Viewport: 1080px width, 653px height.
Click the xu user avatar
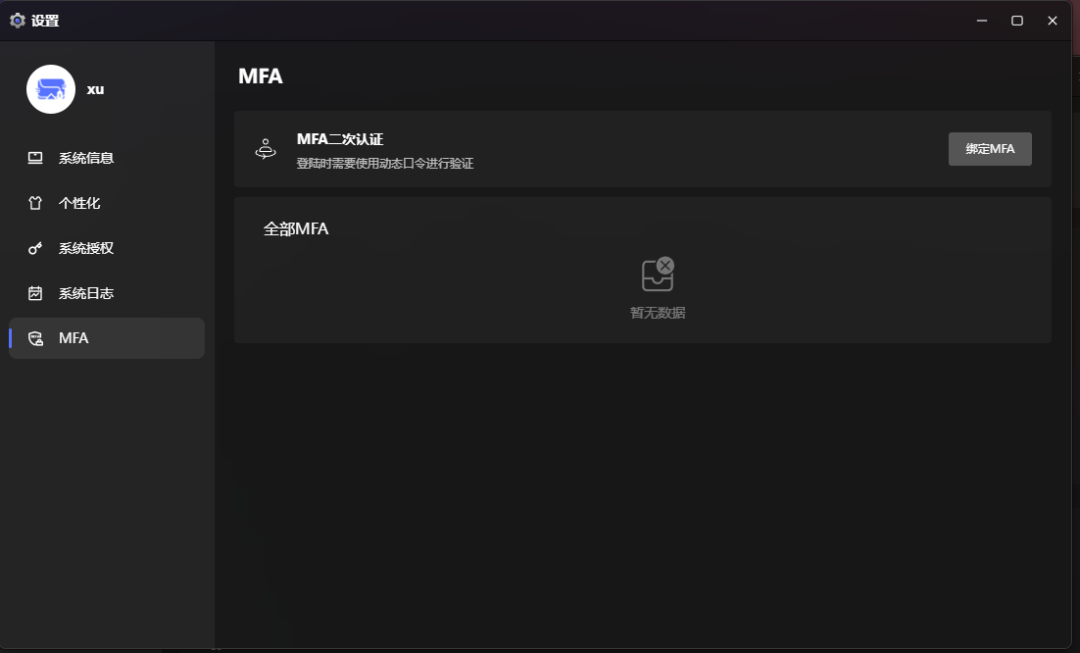click(51, 90)
